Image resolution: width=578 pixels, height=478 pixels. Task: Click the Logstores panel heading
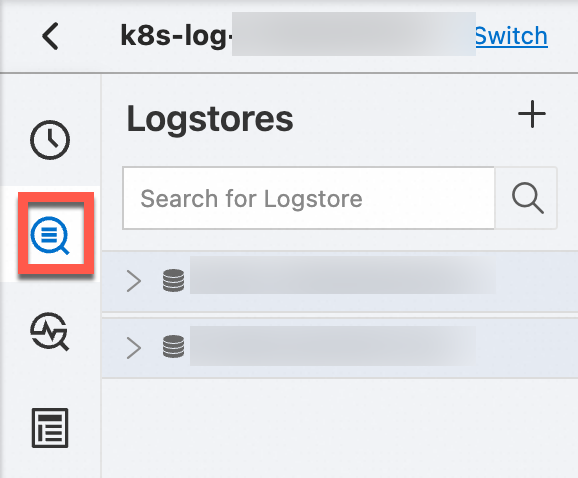coord(210,119)
